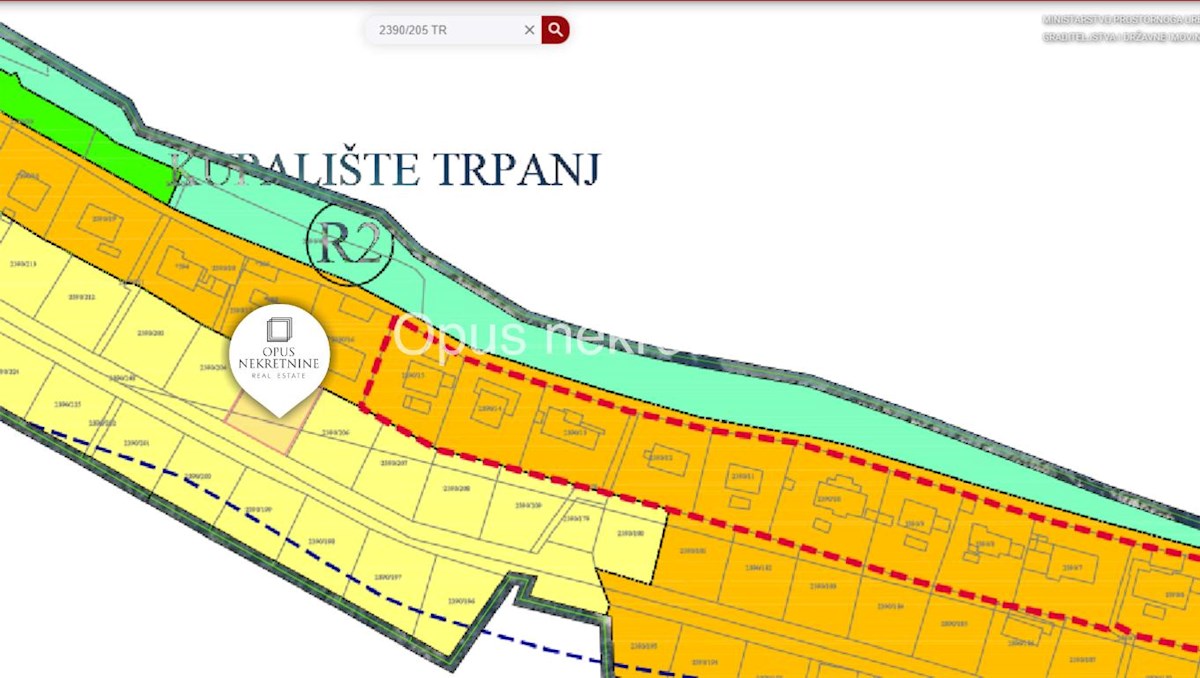Viewport: 1200px width, 678px height.
Task: Click the Ministarstvo header text at top right
Action: [1120, 20]
